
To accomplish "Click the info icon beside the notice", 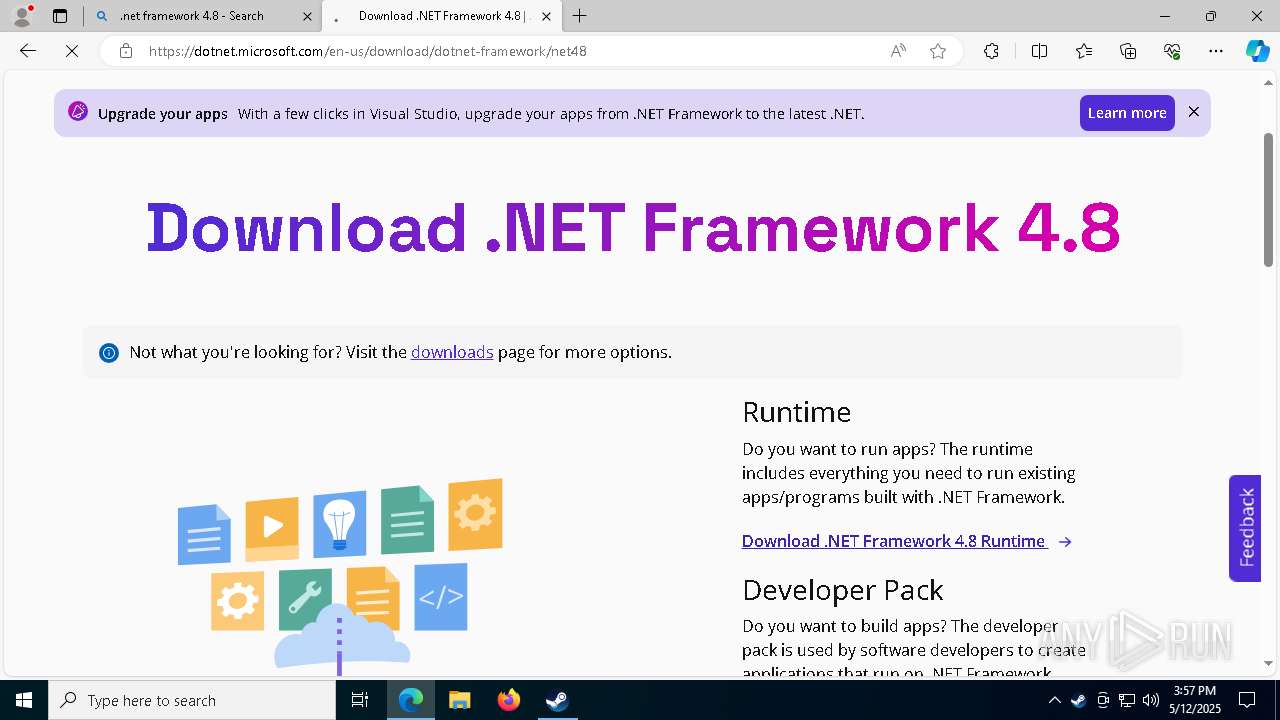I will (x=109, y=353).
